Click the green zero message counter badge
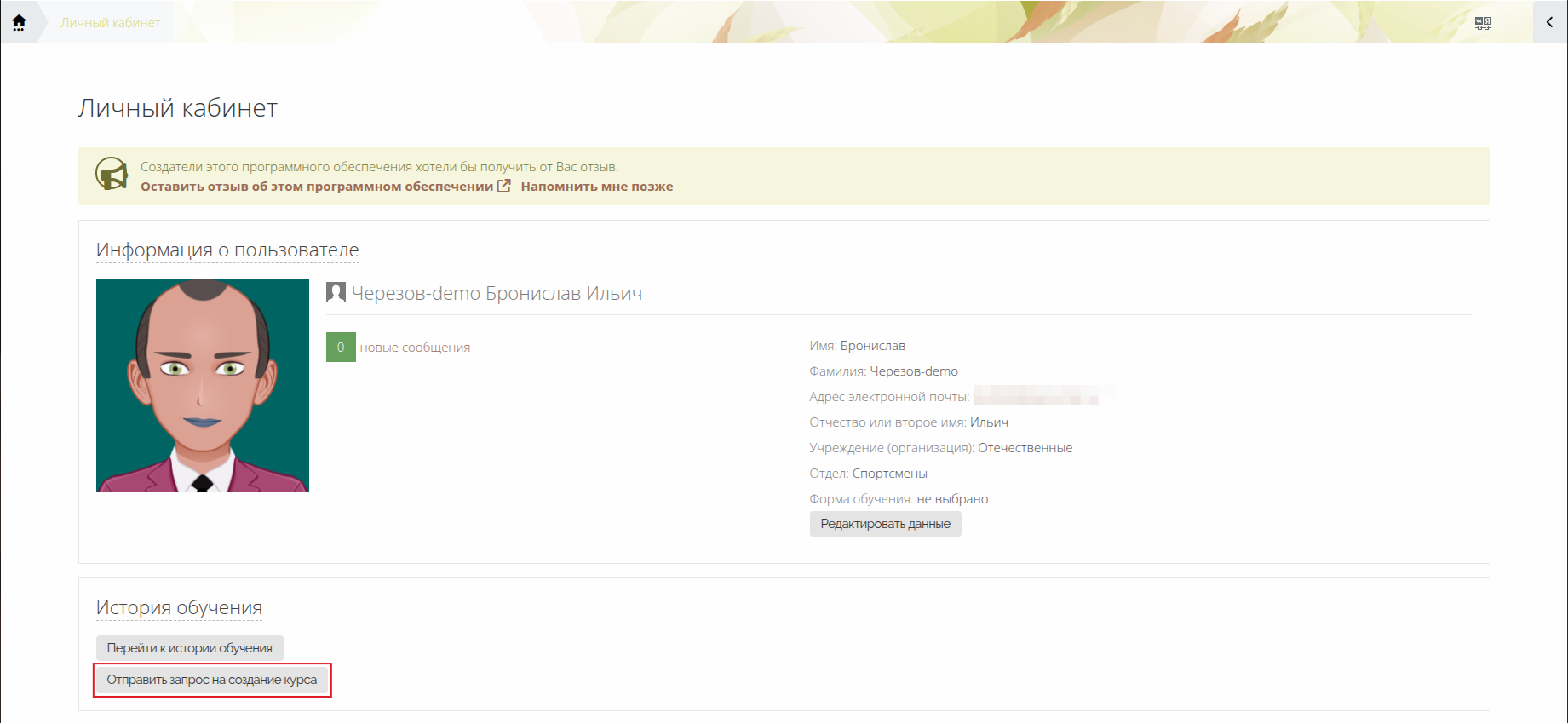This screenshot has width=1568, height=724. pyautogui.click(x=341, y=348)
